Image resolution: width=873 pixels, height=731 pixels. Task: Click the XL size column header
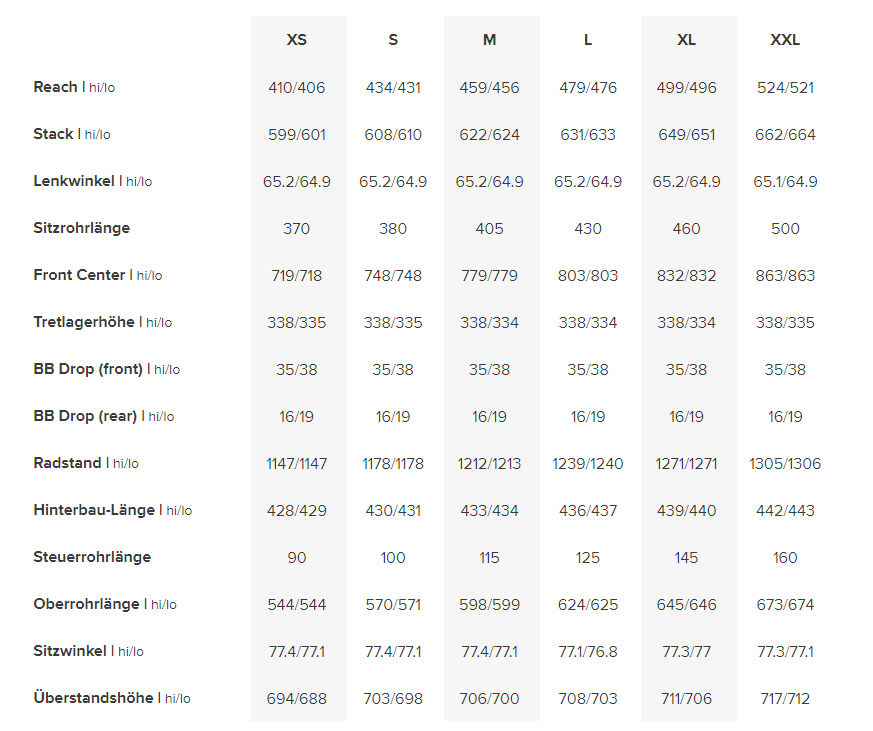(x=686, y=40)
